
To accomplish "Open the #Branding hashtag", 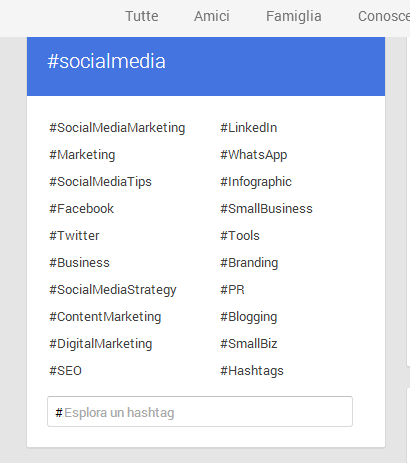I will point(249,263).
